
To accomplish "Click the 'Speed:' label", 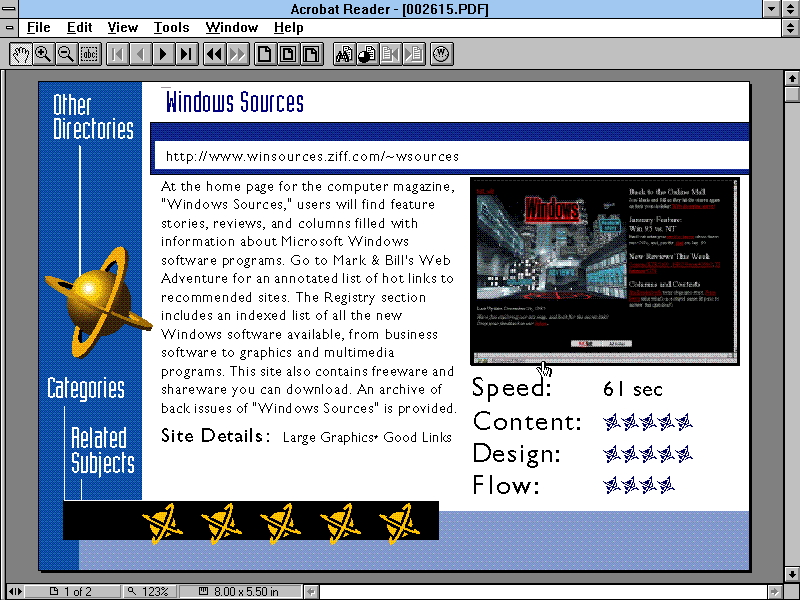I will point(512,388).
